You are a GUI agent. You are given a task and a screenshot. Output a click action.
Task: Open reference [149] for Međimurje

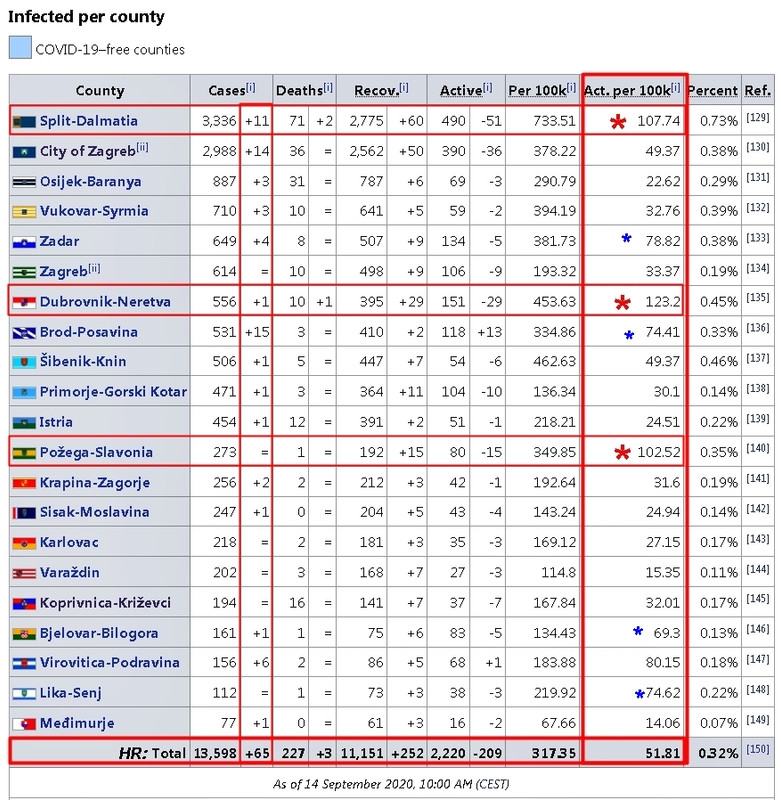coord(757,719)
